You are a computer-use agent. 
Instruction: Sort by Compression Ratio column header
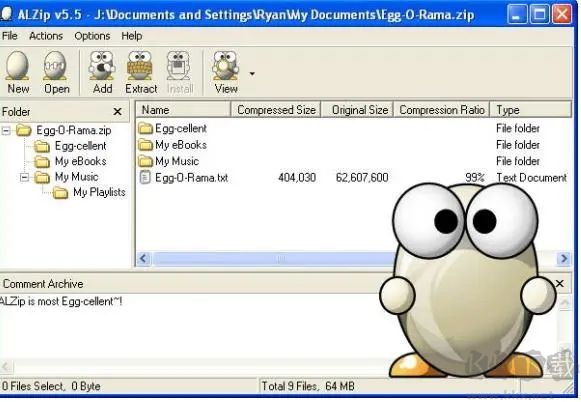pyautogui.click(x=442, y=110)
